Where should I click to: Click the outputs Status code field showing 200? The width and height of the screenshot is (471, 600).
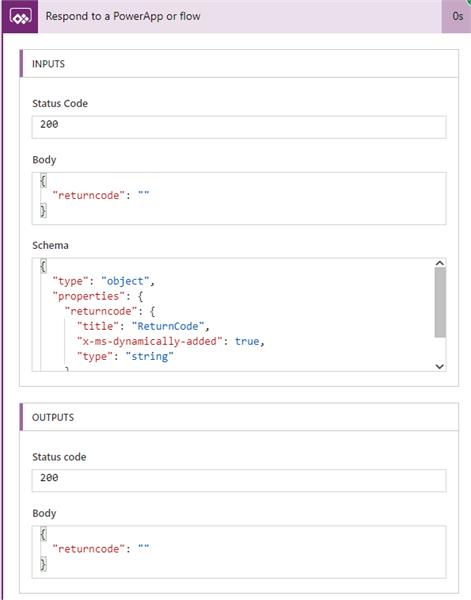pyautogui.click(x=239, y=481)
